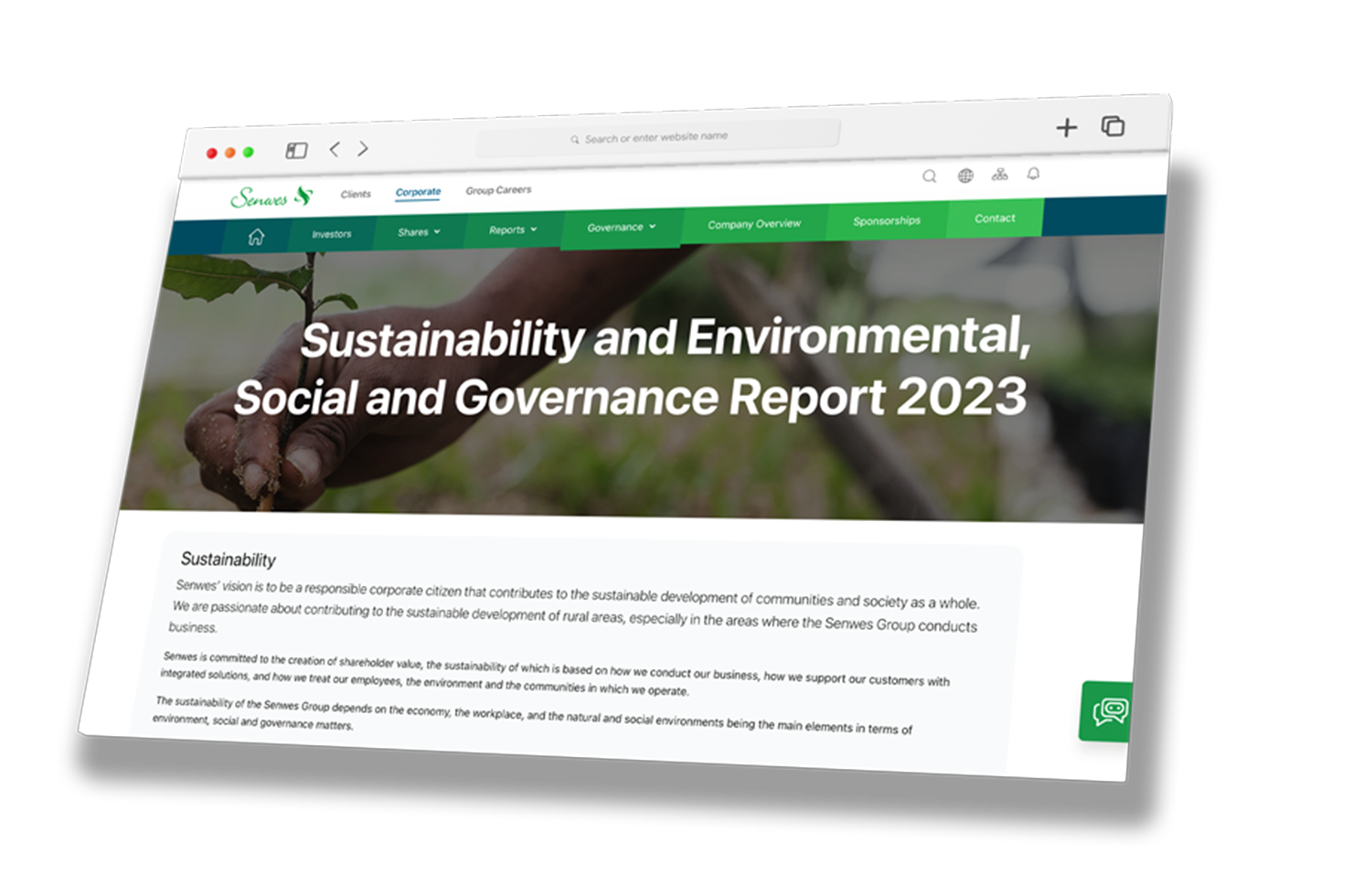Go forward with the browser forward arrow

coord(363,148)
